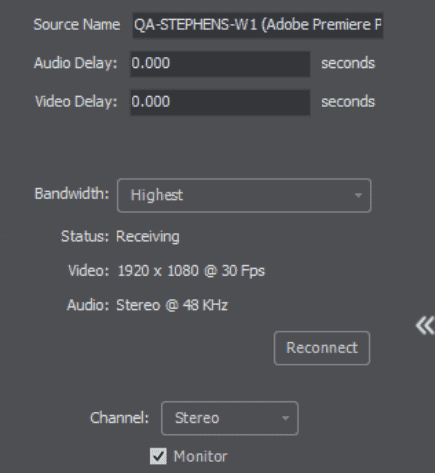Click into the Video Delay field
This screenshot has width=435, height=473.
220,102
